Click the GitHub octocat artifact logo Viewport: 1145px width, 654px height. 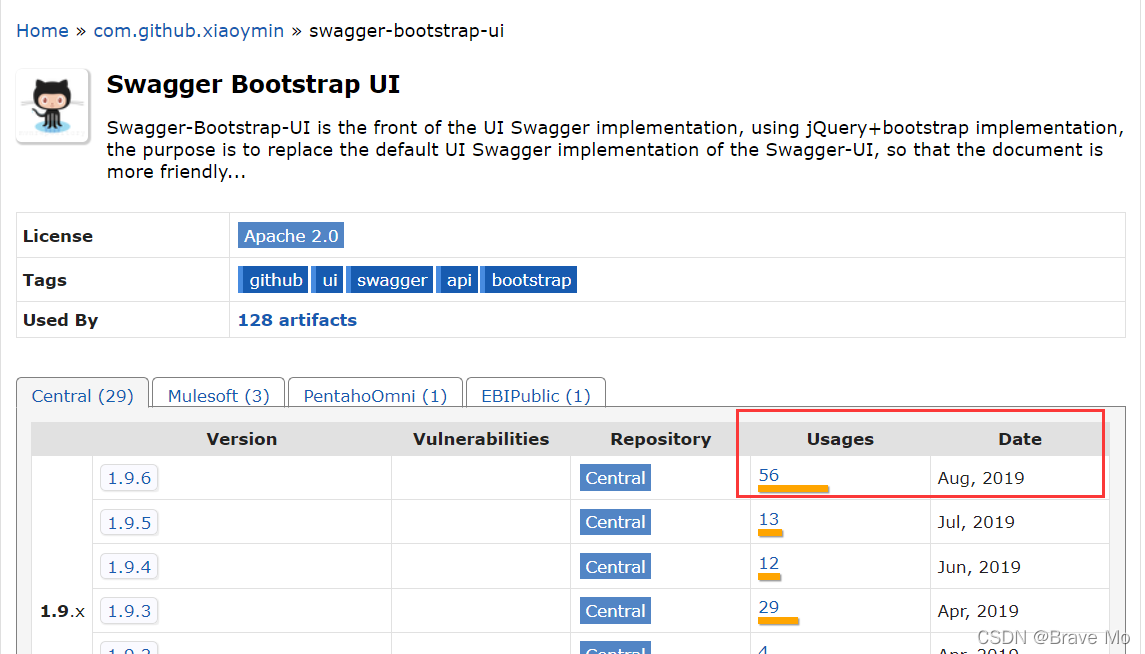pos(53,106)
